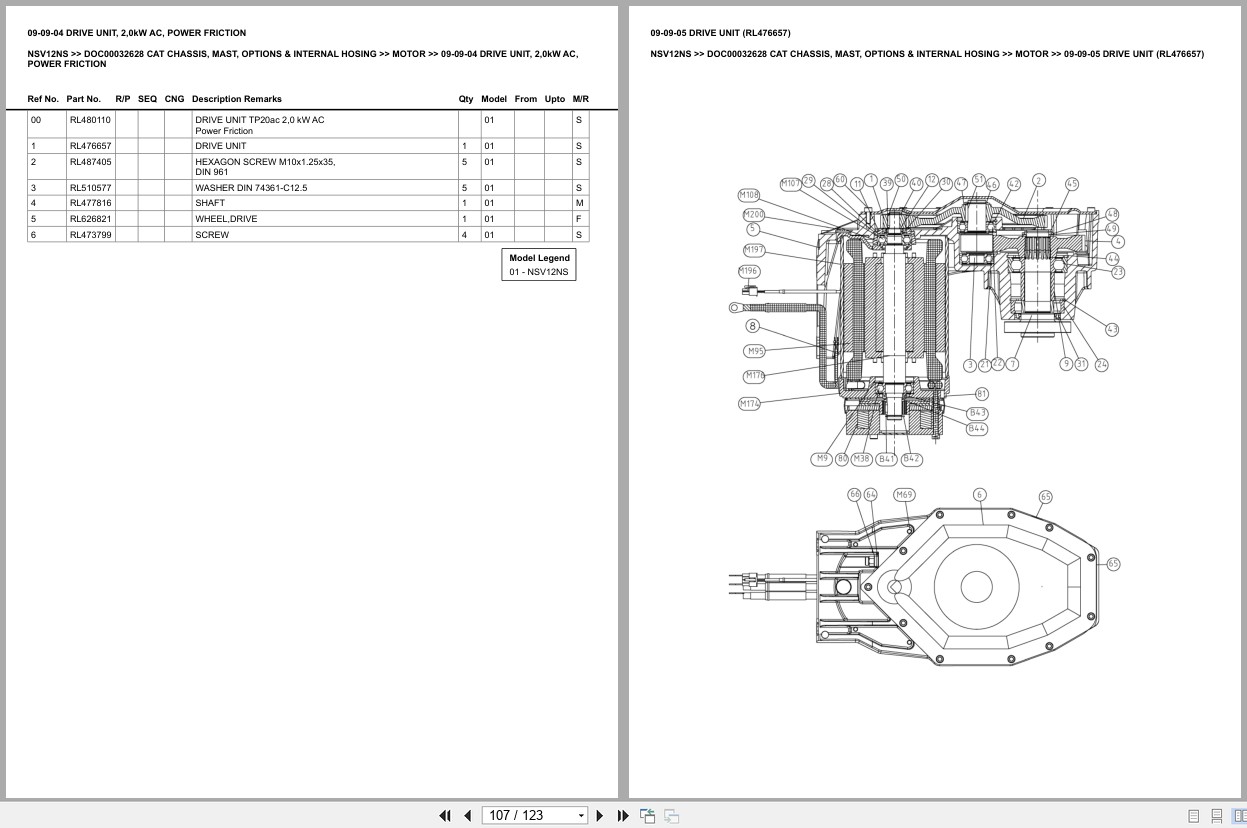Click callout M38 below motor drawing
Viewport: 1247px width, 828px height.
(x=862, y=459)
